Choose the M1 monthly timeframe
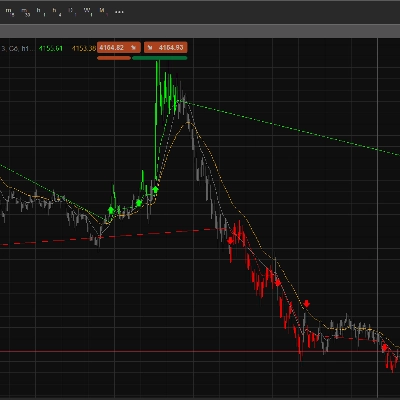Viewport: 400px width, 400px height. 103,12
